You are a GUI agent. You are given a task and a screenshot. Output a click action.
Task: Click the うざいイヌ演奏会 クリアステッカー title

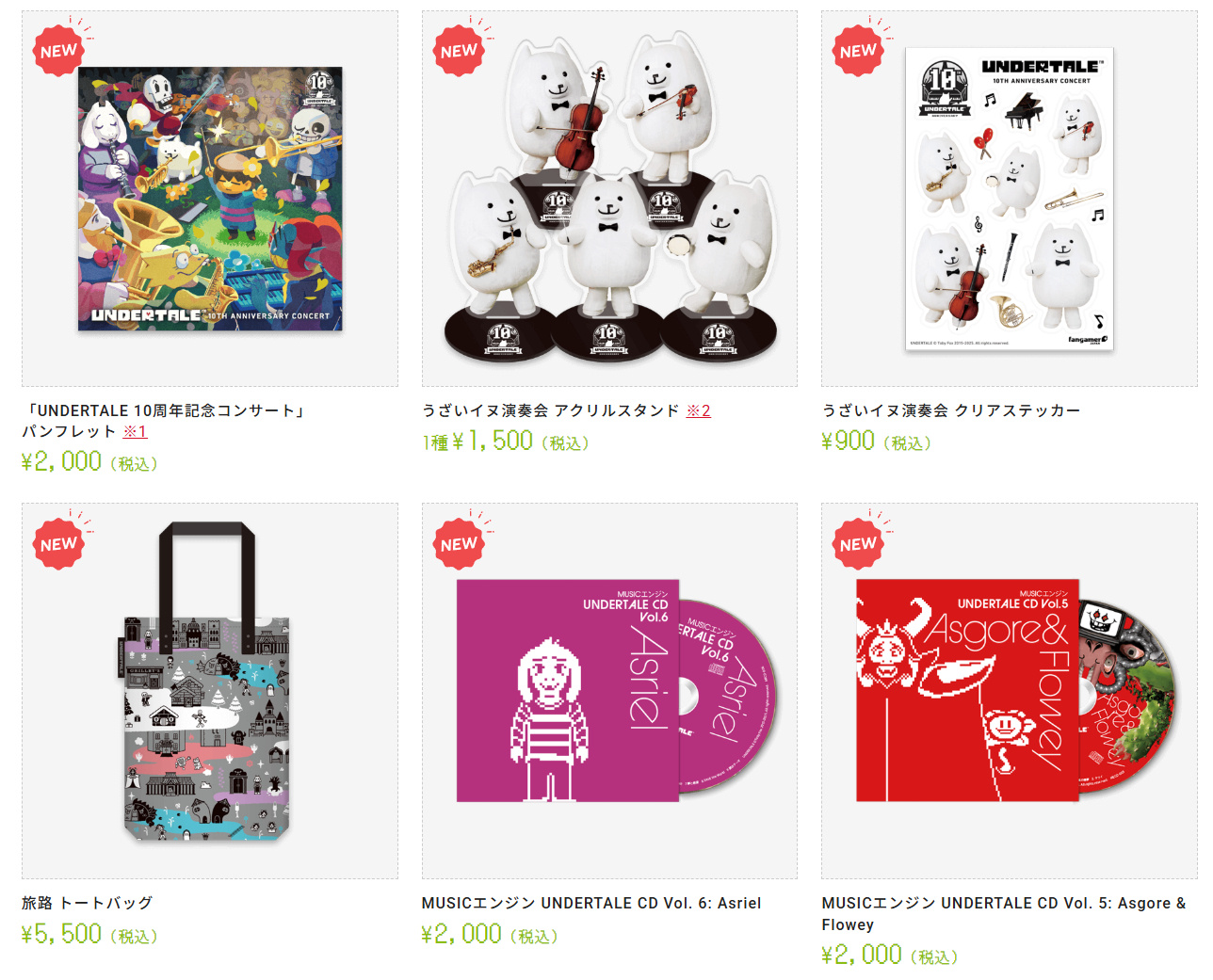tap(951, 410)
